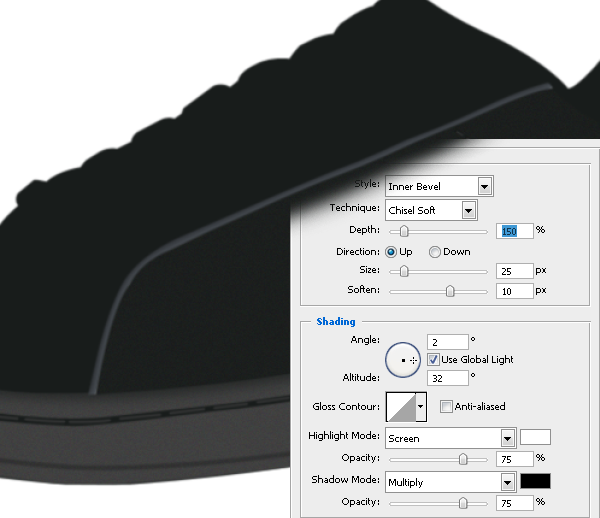
Task: Click the Soften slider handle
Action: pos(450,291)
